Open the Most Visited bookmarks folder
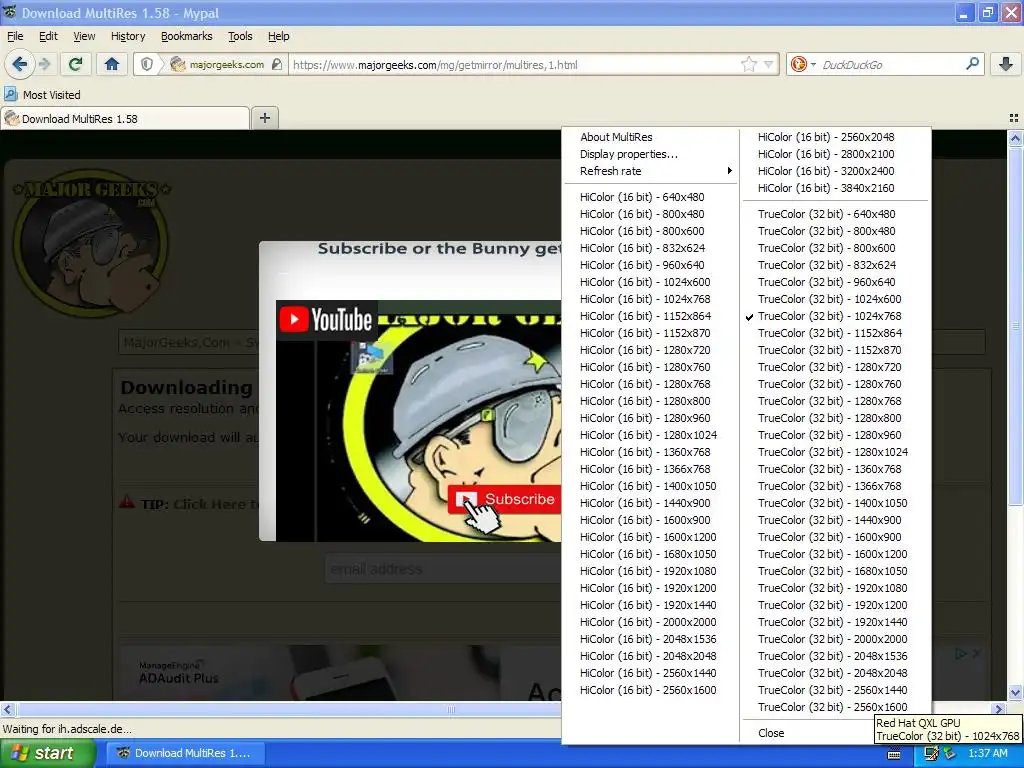 click(42, 95)
